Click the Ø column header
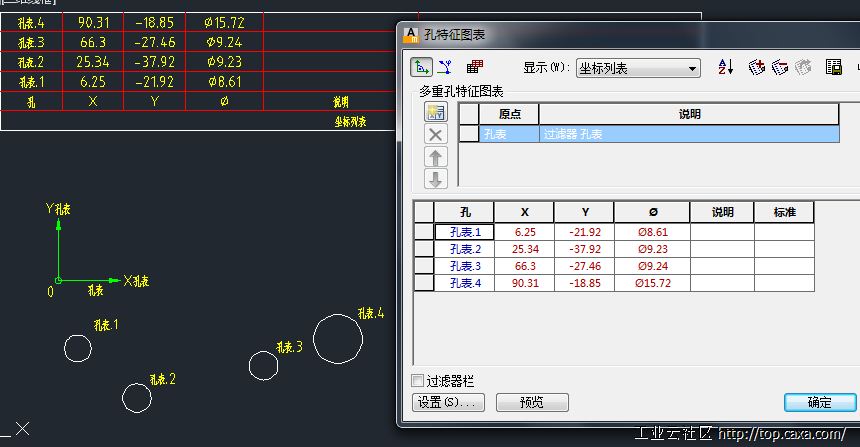This screenshot has height=447, width=860. (653, 212)
